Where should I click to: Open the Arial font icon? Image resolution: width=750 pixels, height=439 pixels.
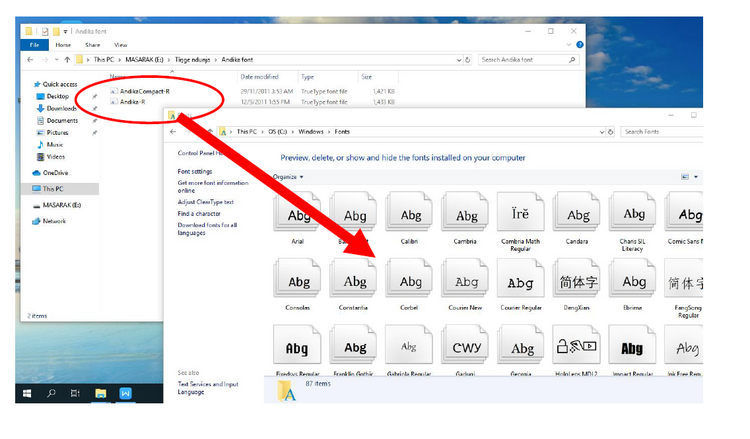coord(299,214)
